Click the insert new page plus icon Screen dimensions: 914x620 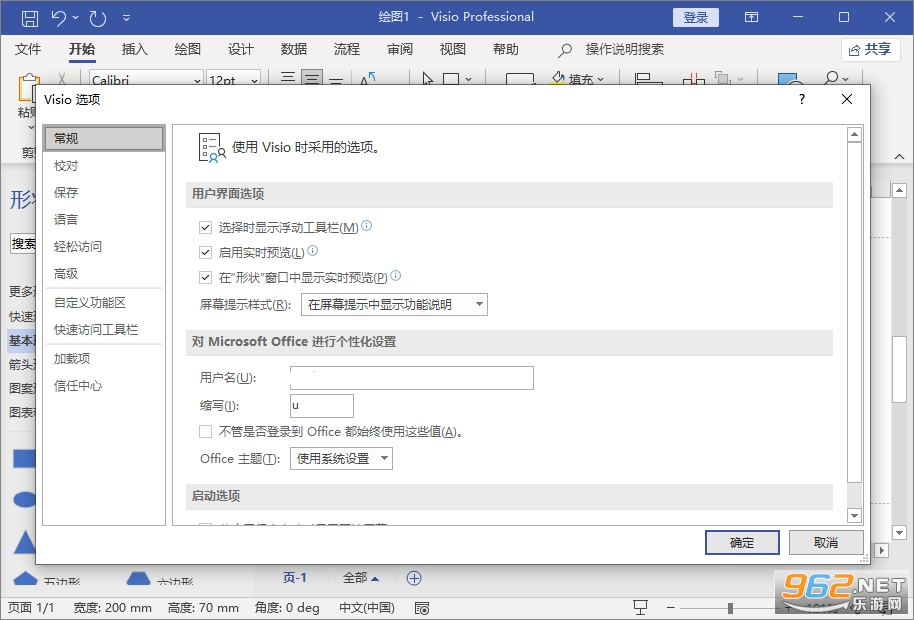click(414, 578)
